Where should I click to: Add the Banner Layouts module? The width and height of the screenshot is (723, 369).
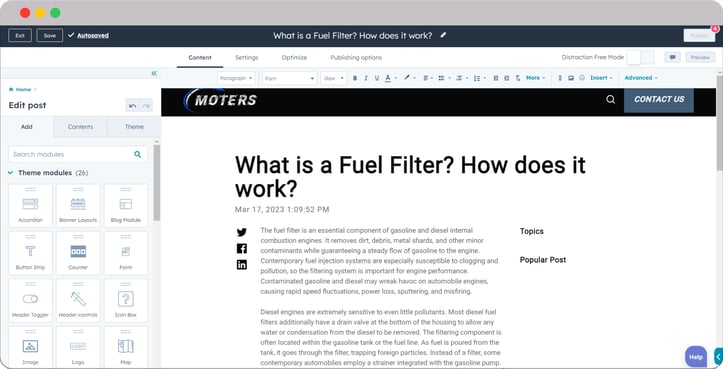click(78, 206)
